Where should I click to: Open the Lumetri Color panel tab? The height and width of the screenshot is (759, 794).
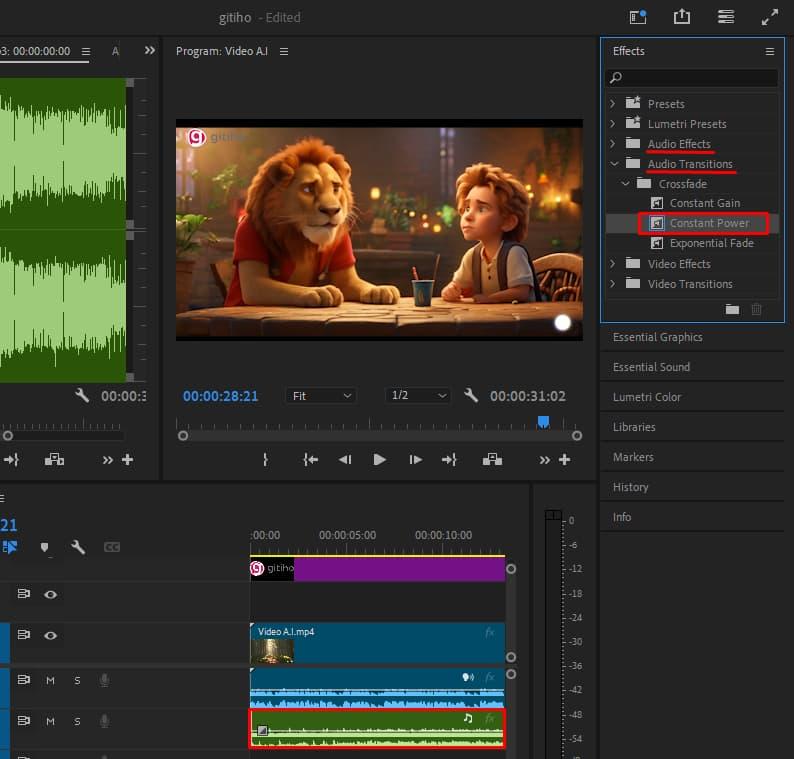coord(646,397)
